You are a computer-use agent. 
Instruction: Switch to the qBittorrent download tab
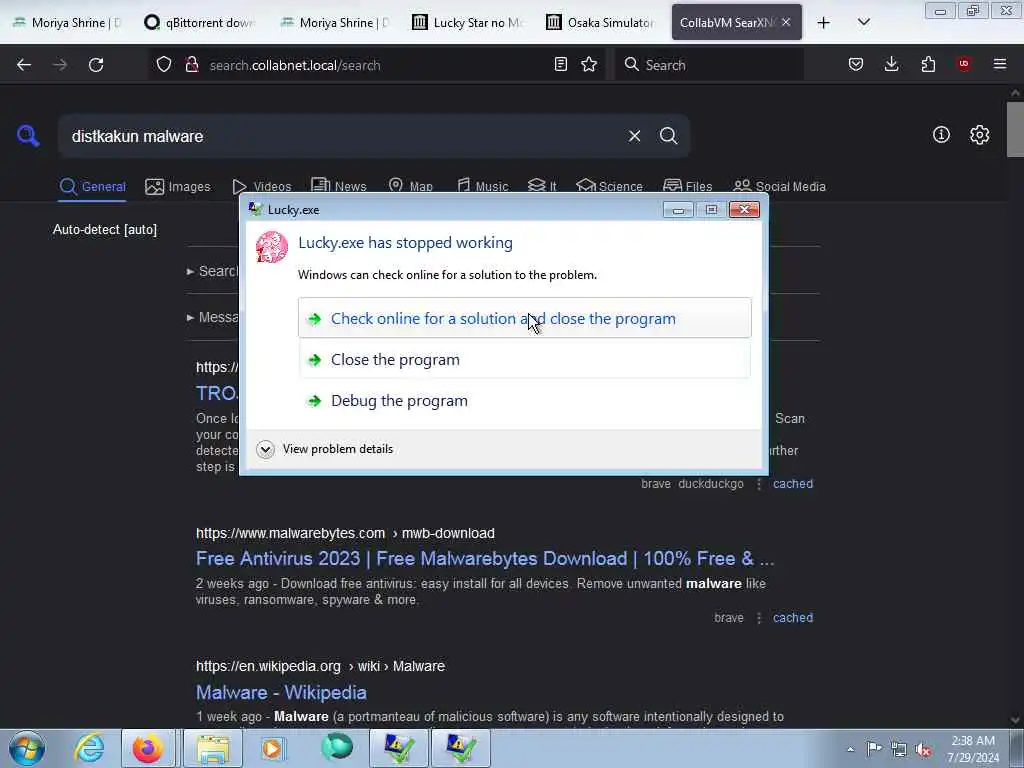point(199,23)
